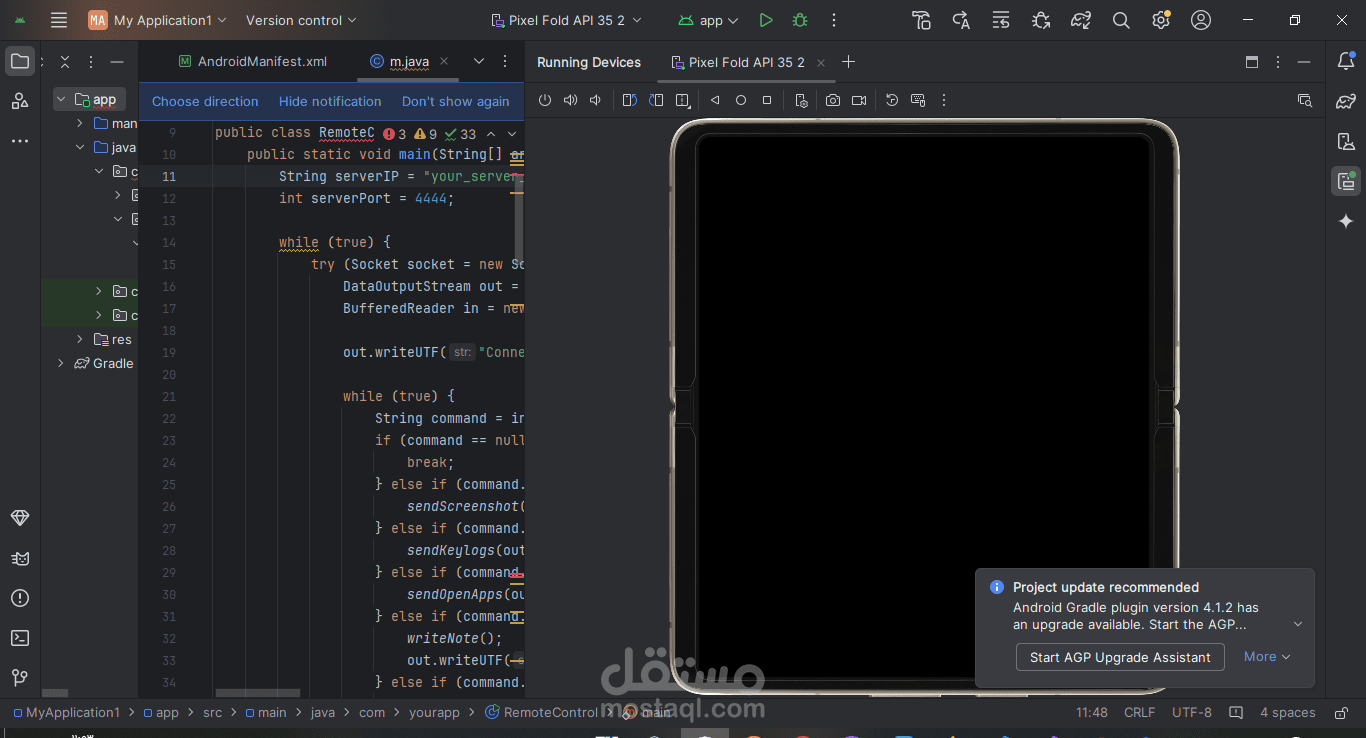Image resolution: width=1366 pixels, height=738 pixels.
Task: Open Build Variants hammer icon in top toolbar
Action: 922,20
